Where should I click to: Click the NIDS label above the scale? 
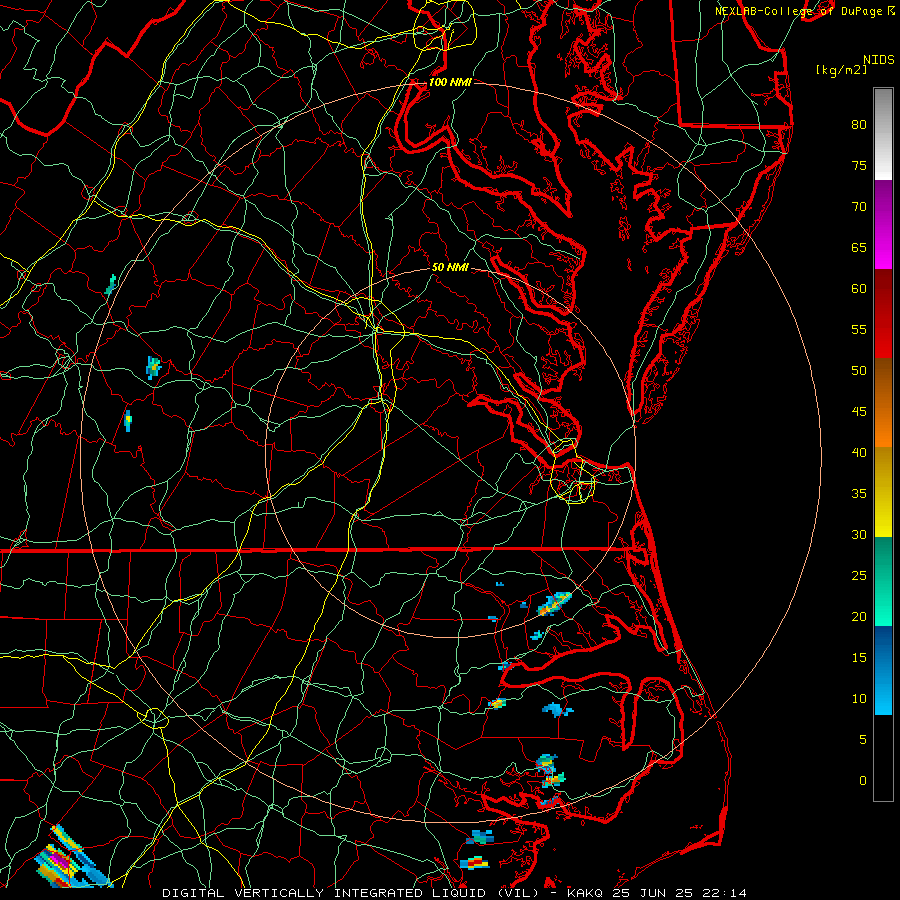pos(879,60)
